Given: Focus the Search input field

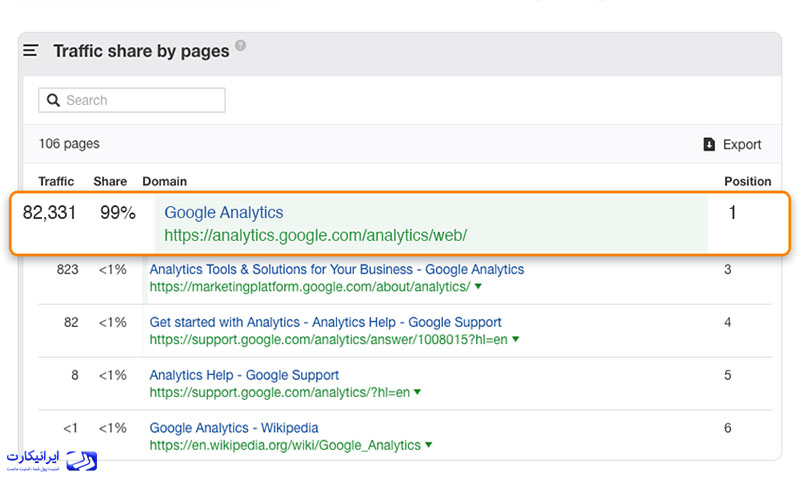Looking at the screenshot, I should [x=132, y=100].
